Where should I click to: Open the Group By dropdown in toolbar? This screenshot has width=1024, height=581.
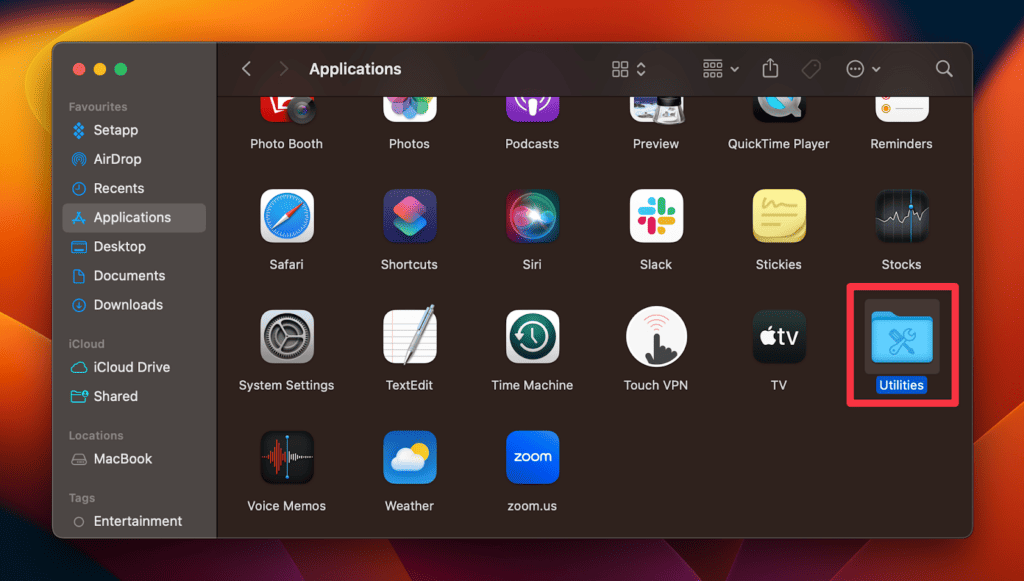click(720, 69)
